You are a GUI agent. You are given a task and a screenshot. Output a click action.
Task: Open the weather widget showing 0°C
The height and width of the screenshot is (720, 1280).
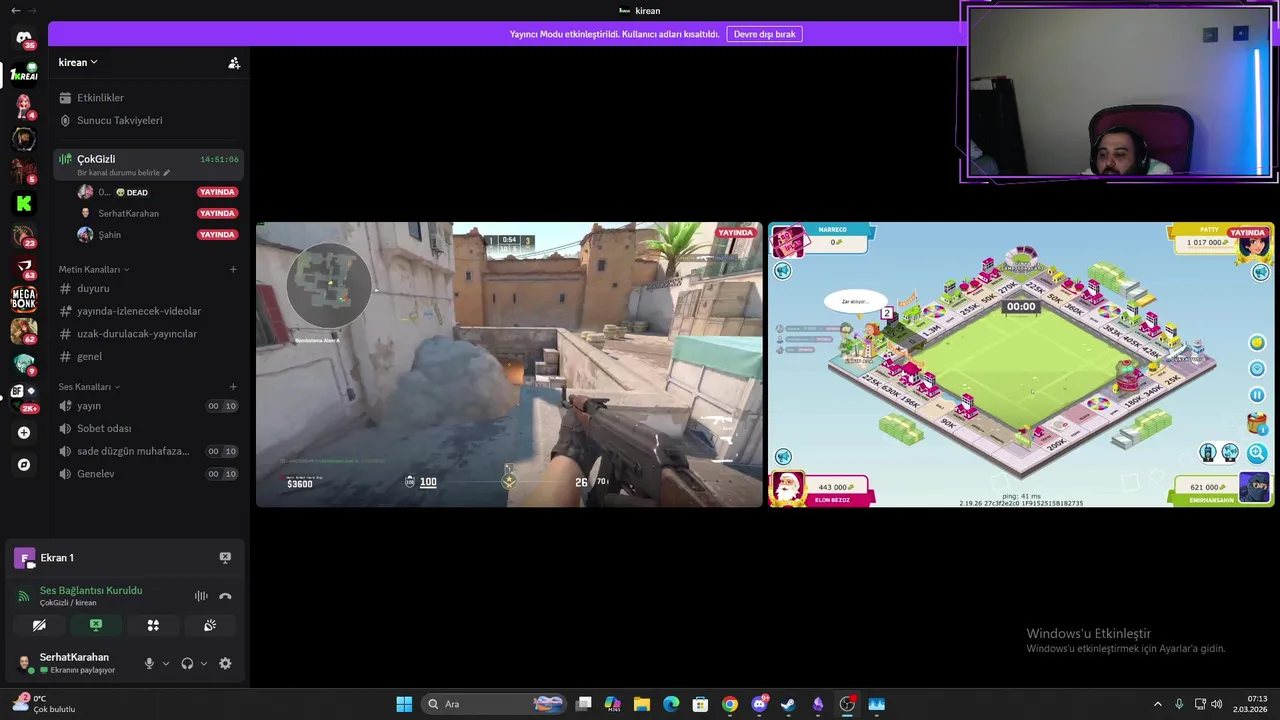[x=43, y=704]
